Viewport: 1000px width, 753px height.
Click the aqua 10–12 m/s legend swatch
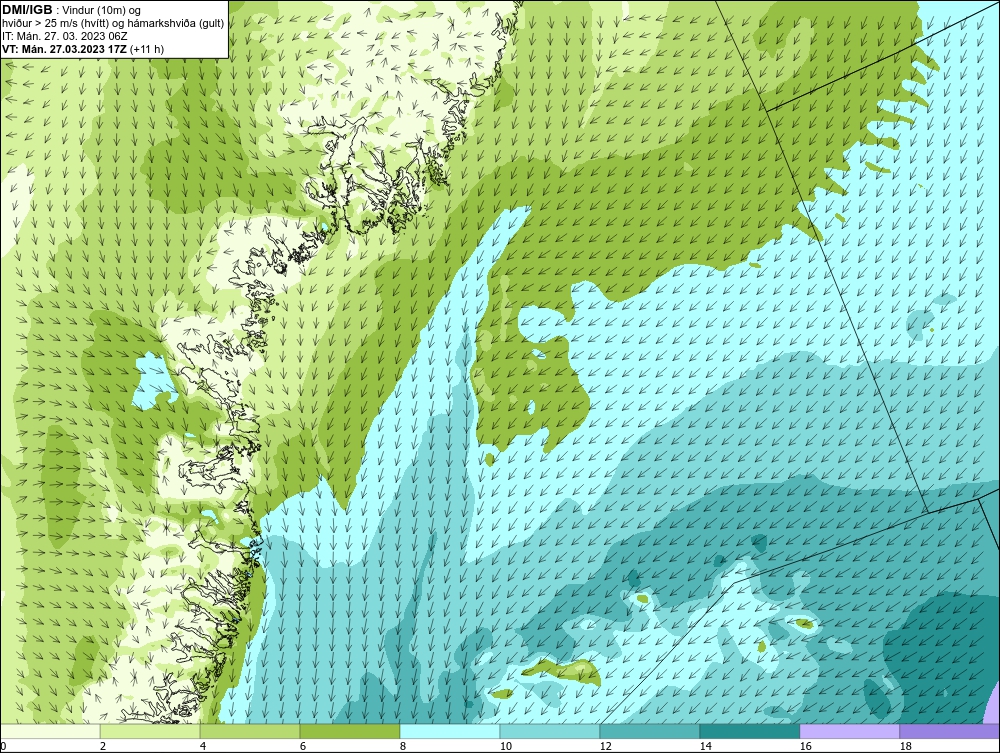point(550,731)
